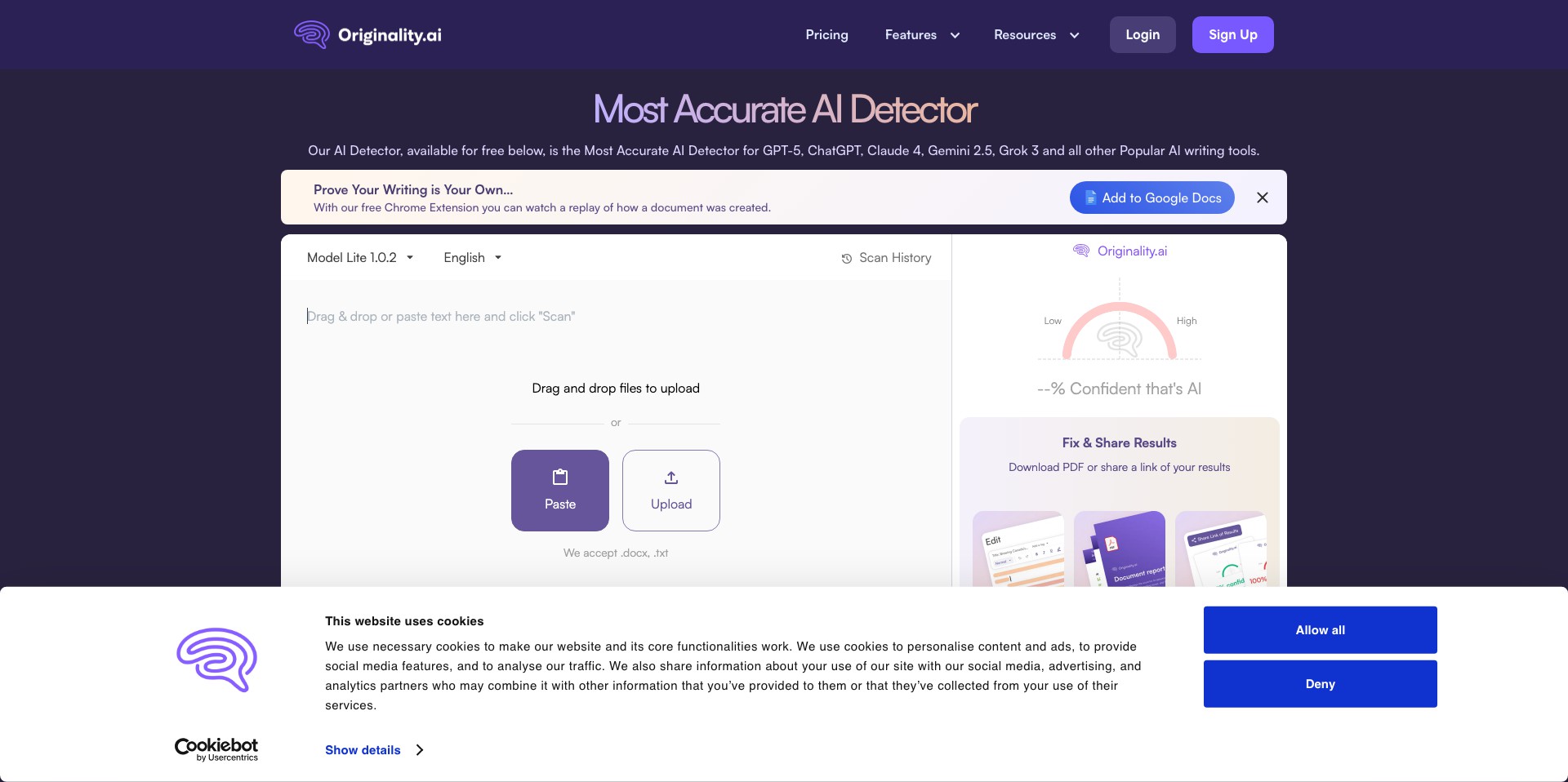The image size is (1568, 782).
Task: Open the Edit preview thumbnail
Action: (x=1018, y=549)
